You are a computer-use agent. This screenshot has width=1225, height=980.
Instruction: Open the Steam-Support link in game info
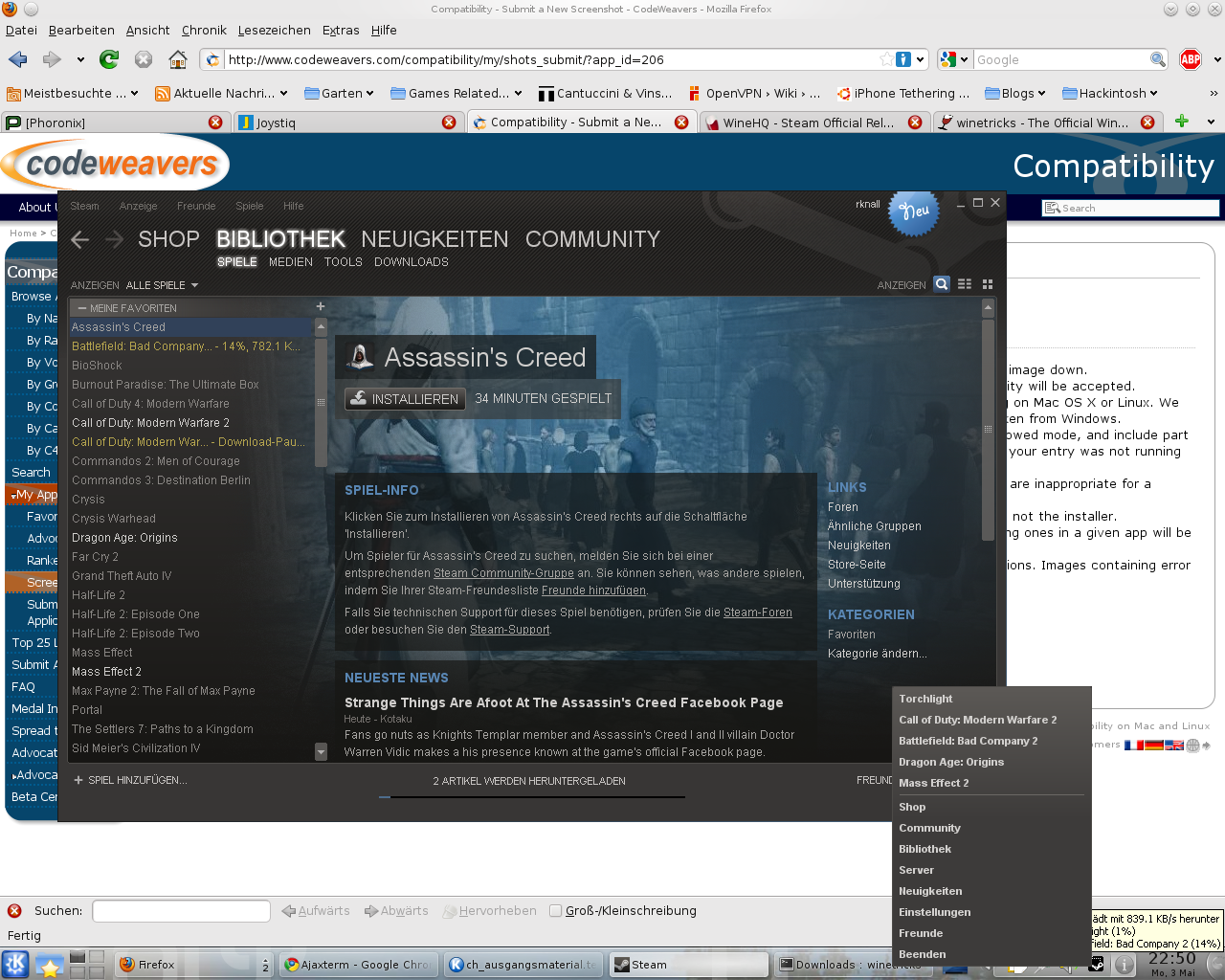click(x=508, y=630)
